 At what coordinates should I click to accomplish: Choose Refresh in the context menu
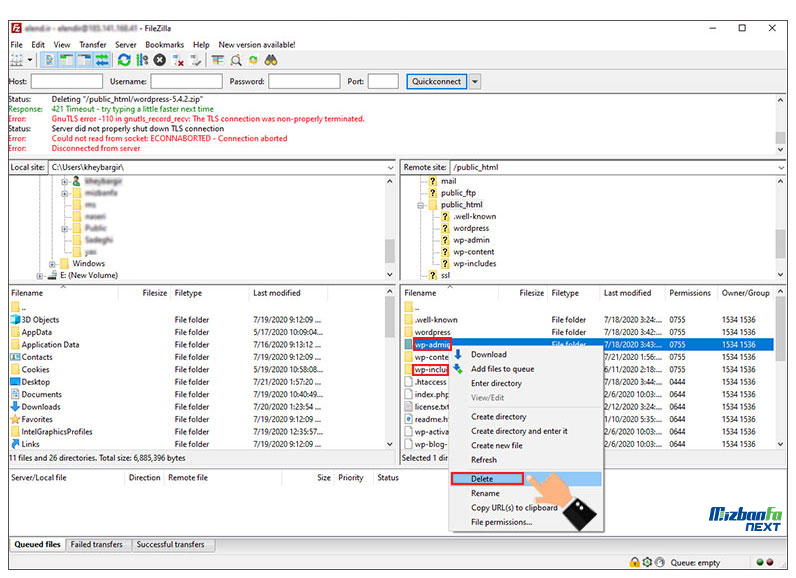click(526, 460)
